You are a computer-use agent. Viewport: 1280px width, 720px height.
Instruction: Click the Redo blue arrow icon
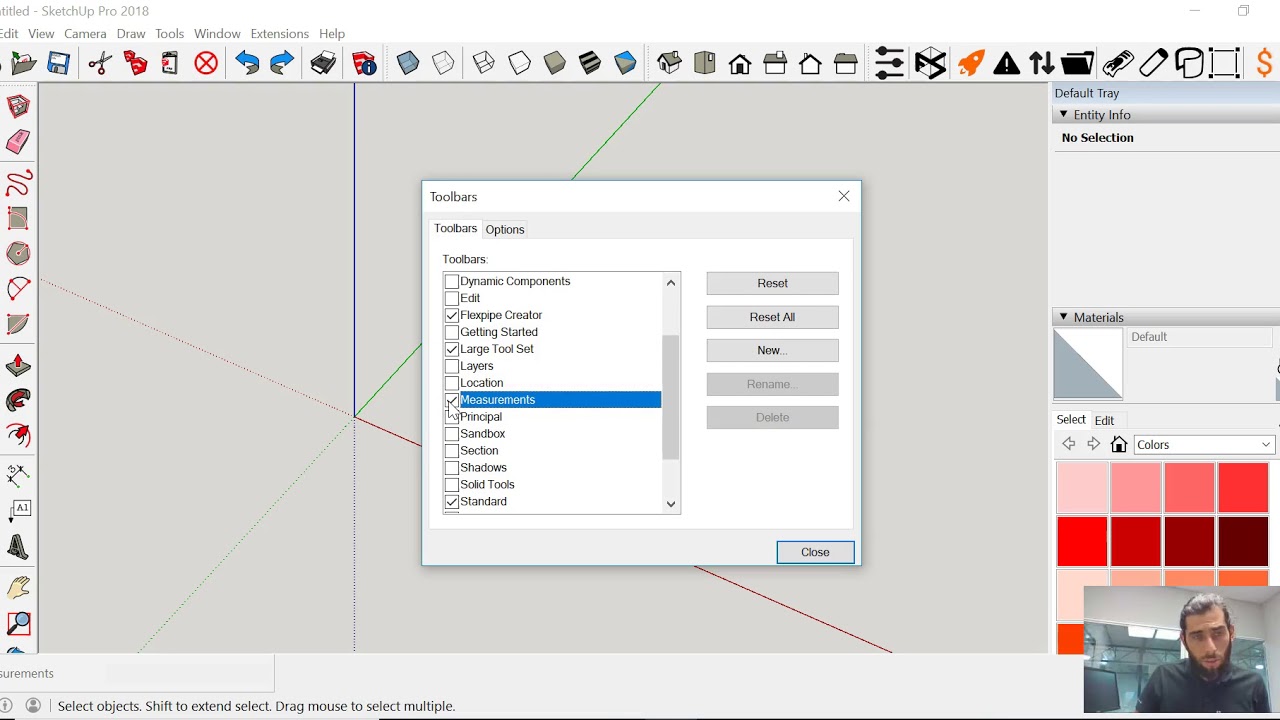282,64
